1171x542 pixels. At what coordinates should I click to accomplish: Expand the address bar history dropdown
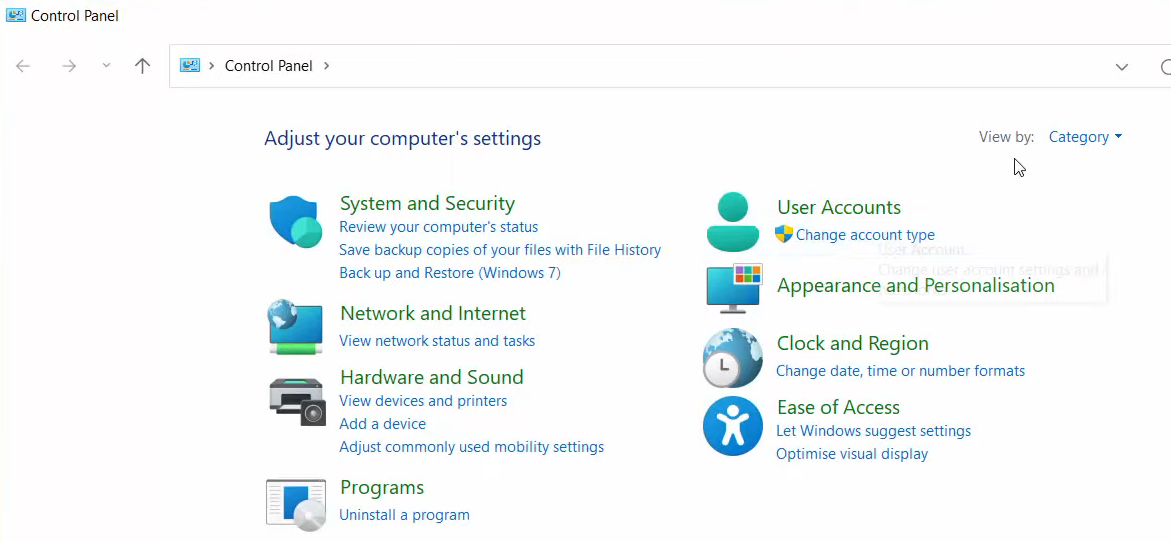click(x=1121, y=67)
